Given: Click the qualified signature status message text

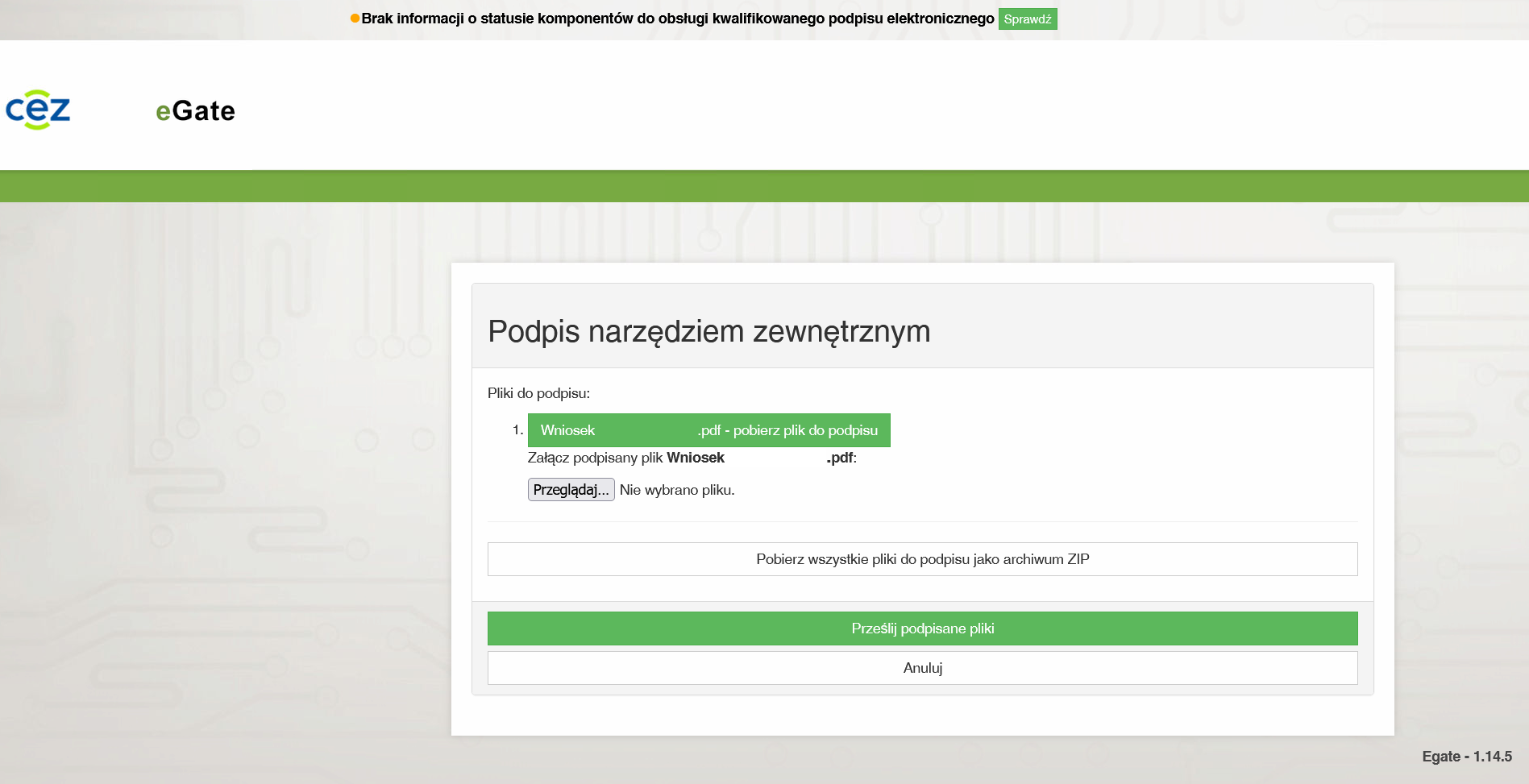Looking at the screenshot, I should click(677, 19).
